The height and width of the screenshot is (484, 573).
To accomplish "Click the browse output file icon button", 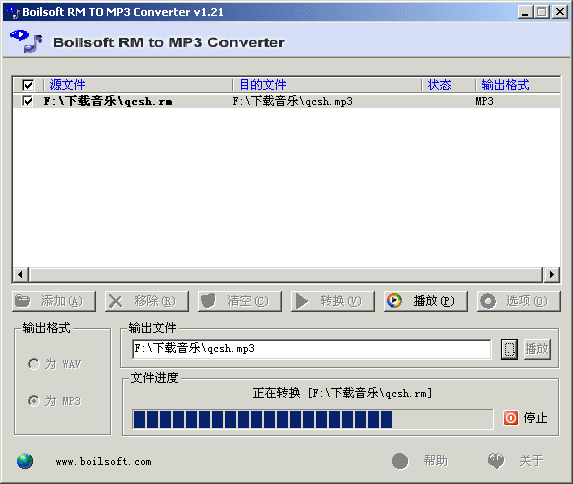I will (x=509, y=349).
